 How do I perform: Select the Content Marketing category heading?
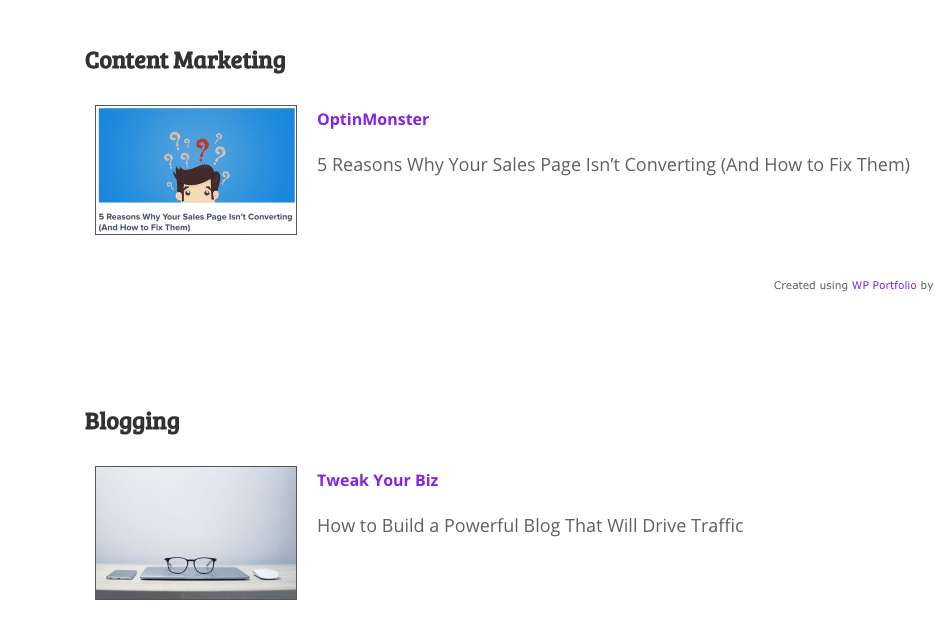pos(185,60)
